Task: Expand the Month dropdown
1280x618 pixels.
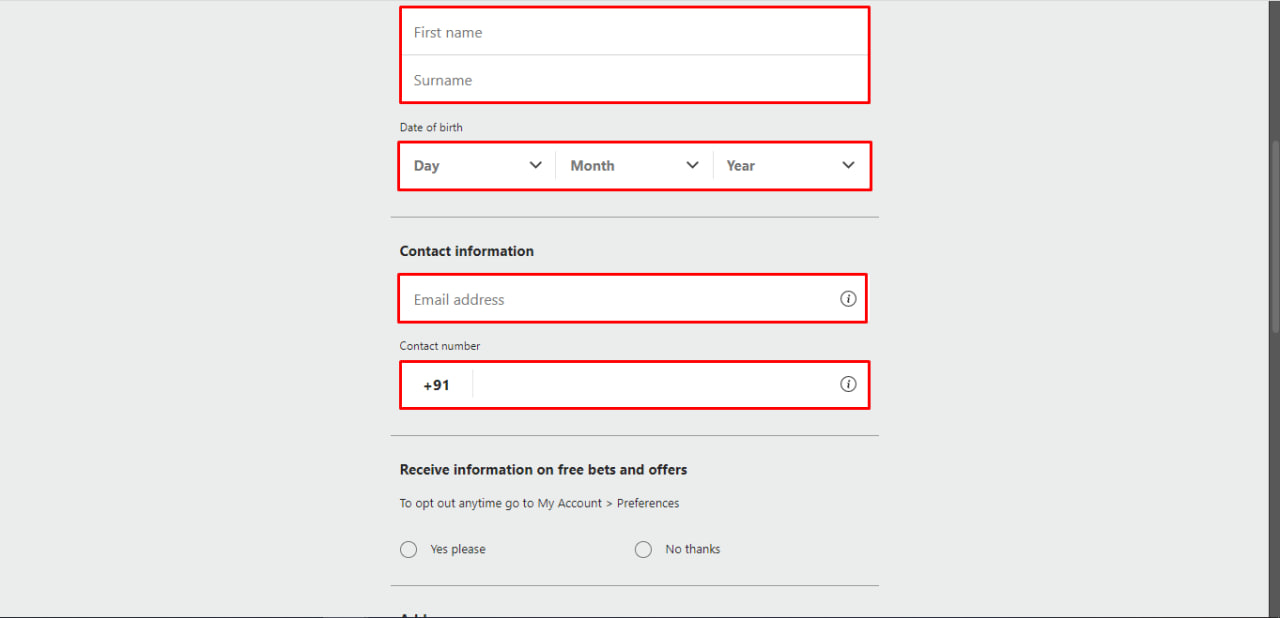Action: pos(634,166)
